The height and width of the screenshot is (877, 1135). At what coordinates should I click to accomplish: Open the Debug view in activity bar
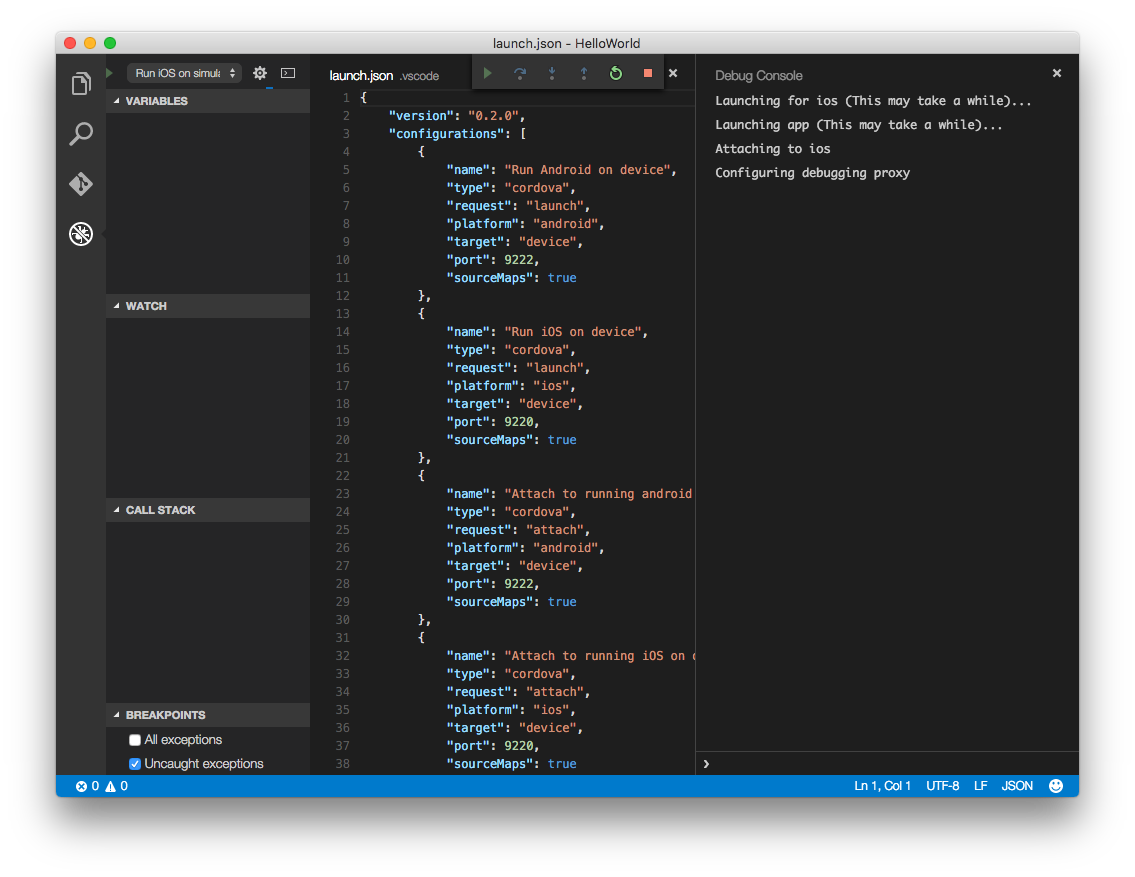coord(81,234)
